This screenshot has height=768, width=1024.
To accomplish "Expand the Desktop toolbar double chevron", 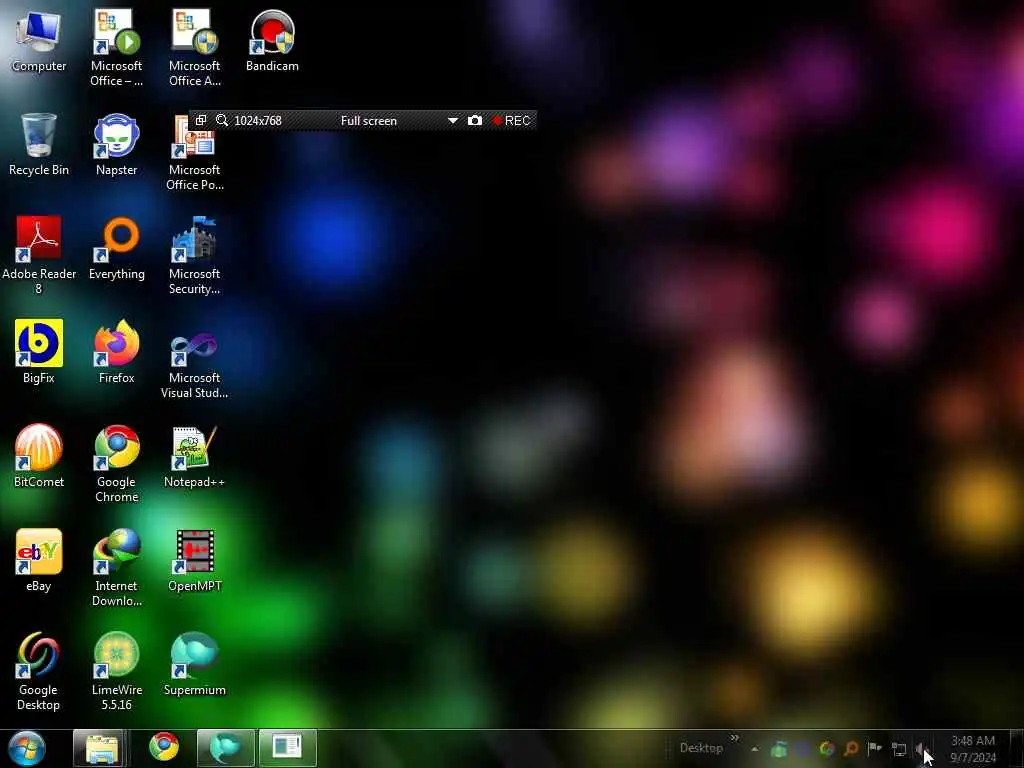I will [735, 738].
